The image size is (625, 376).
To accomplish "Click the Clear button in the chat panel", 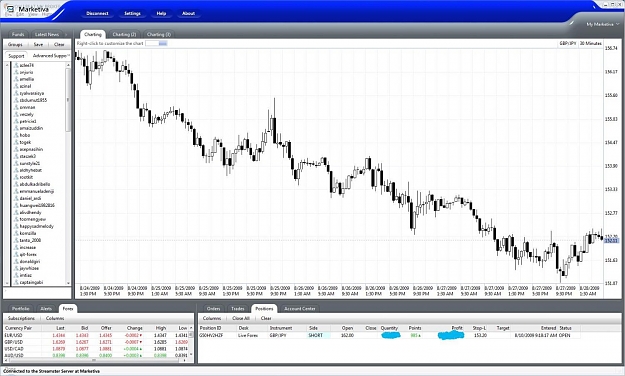I will (x=59, y=45).
